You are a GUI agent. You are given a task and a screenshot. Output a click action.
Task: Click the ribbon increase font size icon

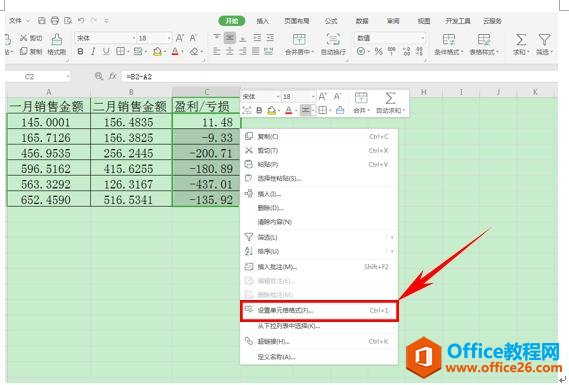[180, 38]
